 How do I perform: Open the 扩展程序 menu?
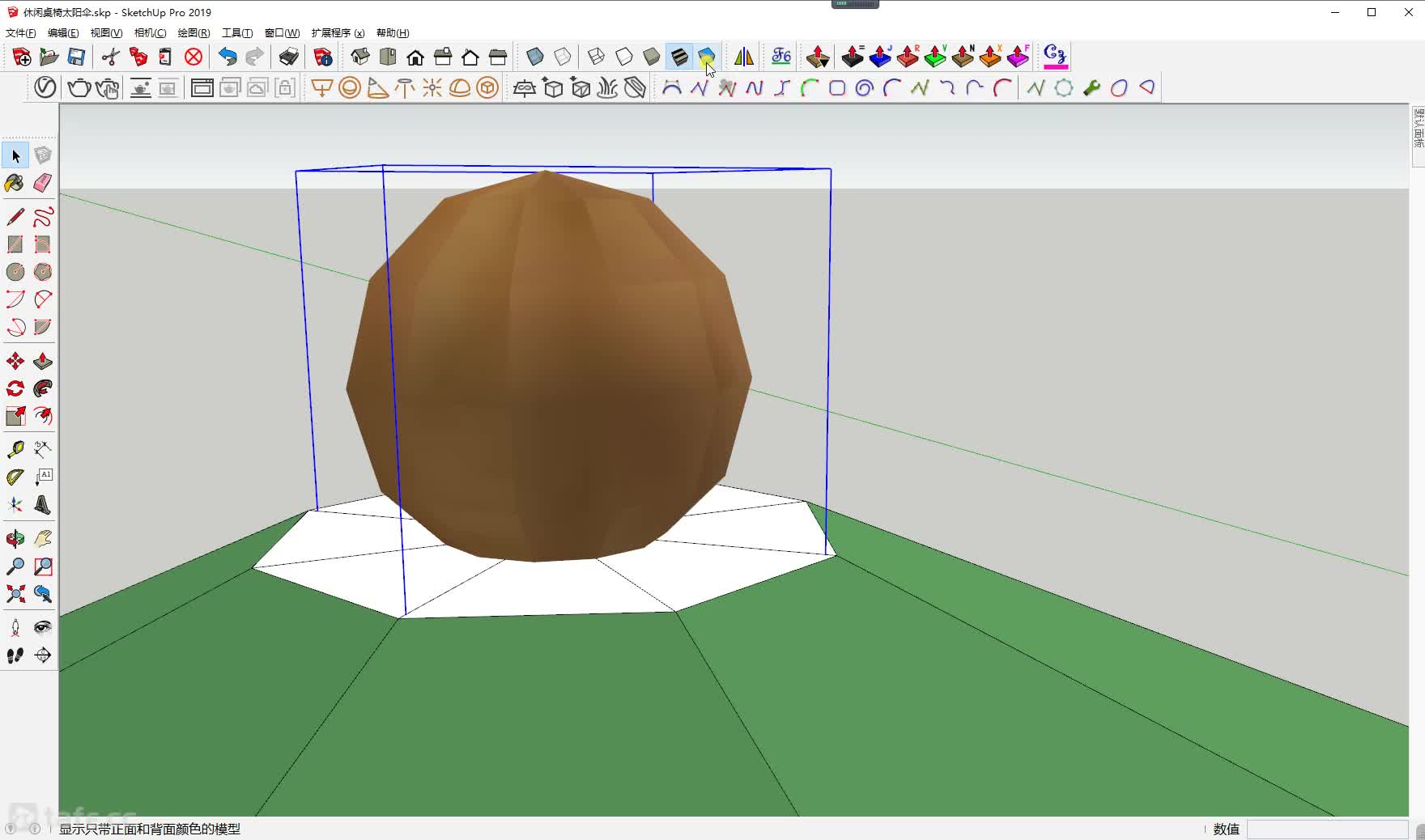coord(338,33)
